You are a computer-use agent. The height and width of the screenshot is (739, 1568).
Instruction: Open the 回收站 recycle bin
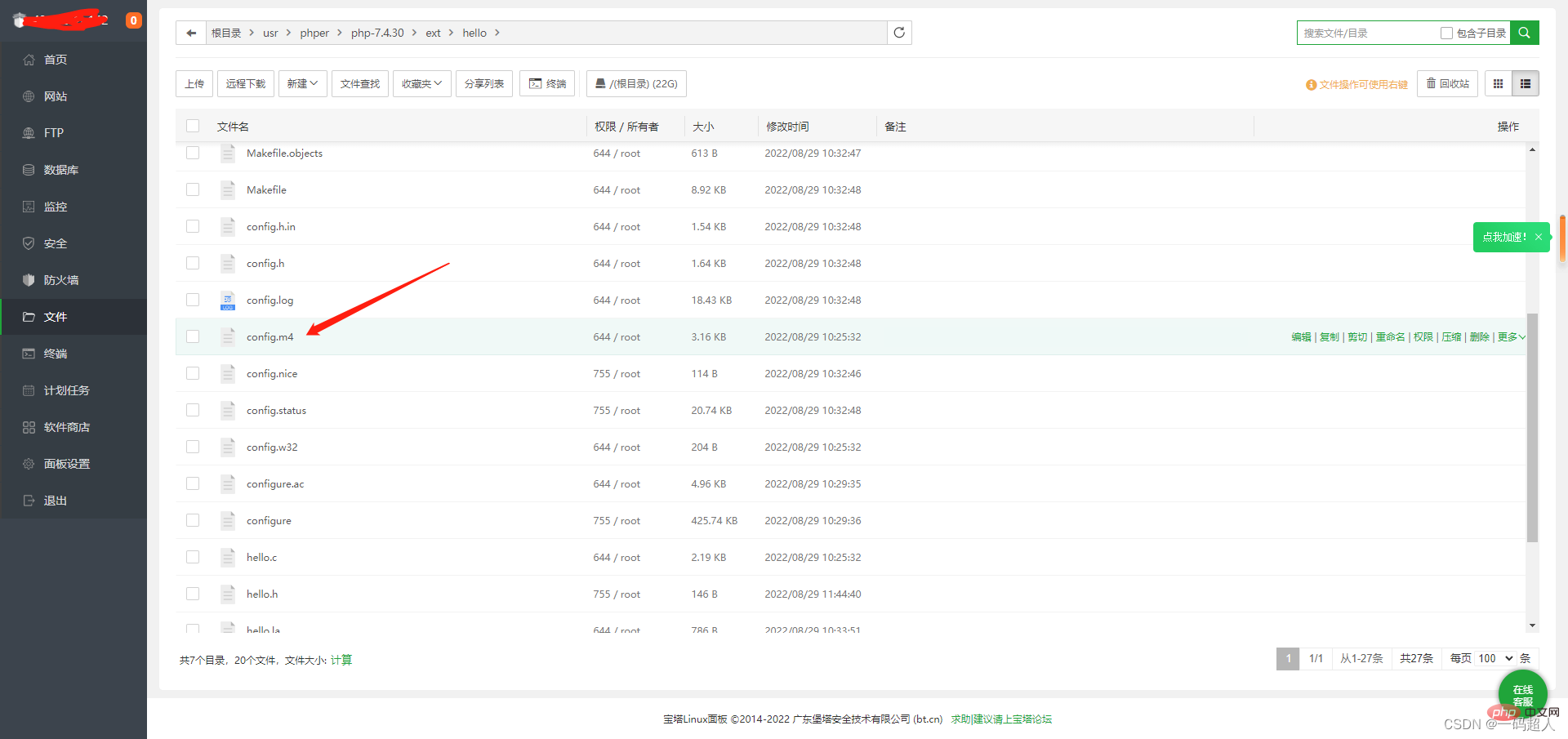pos(1447,83)
